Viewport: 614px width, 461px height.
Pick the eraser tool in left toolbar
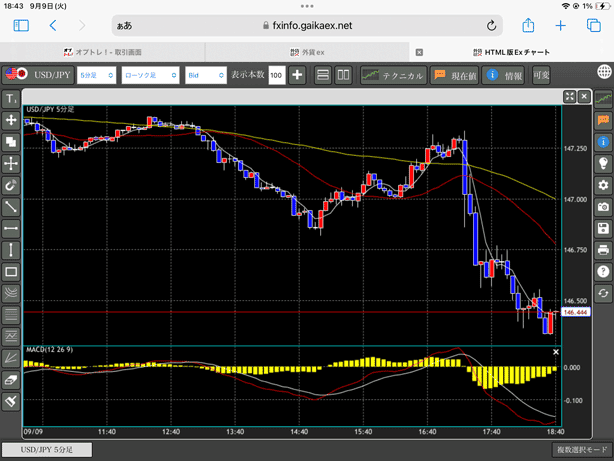point(11,380)
